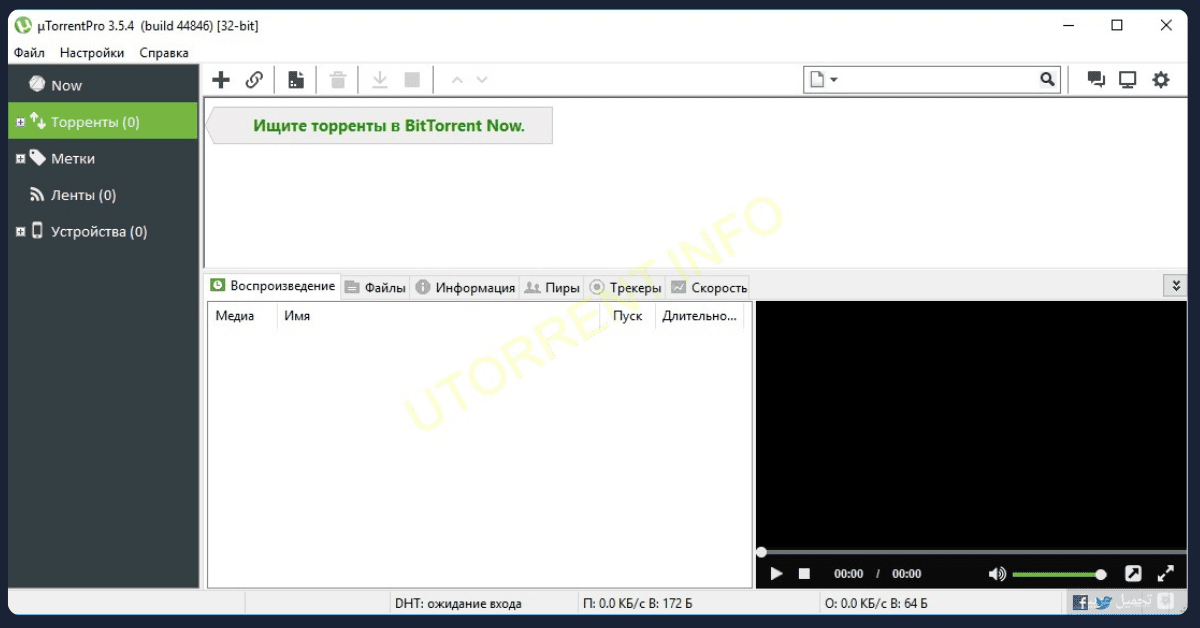Click the black video preview area

971,424
